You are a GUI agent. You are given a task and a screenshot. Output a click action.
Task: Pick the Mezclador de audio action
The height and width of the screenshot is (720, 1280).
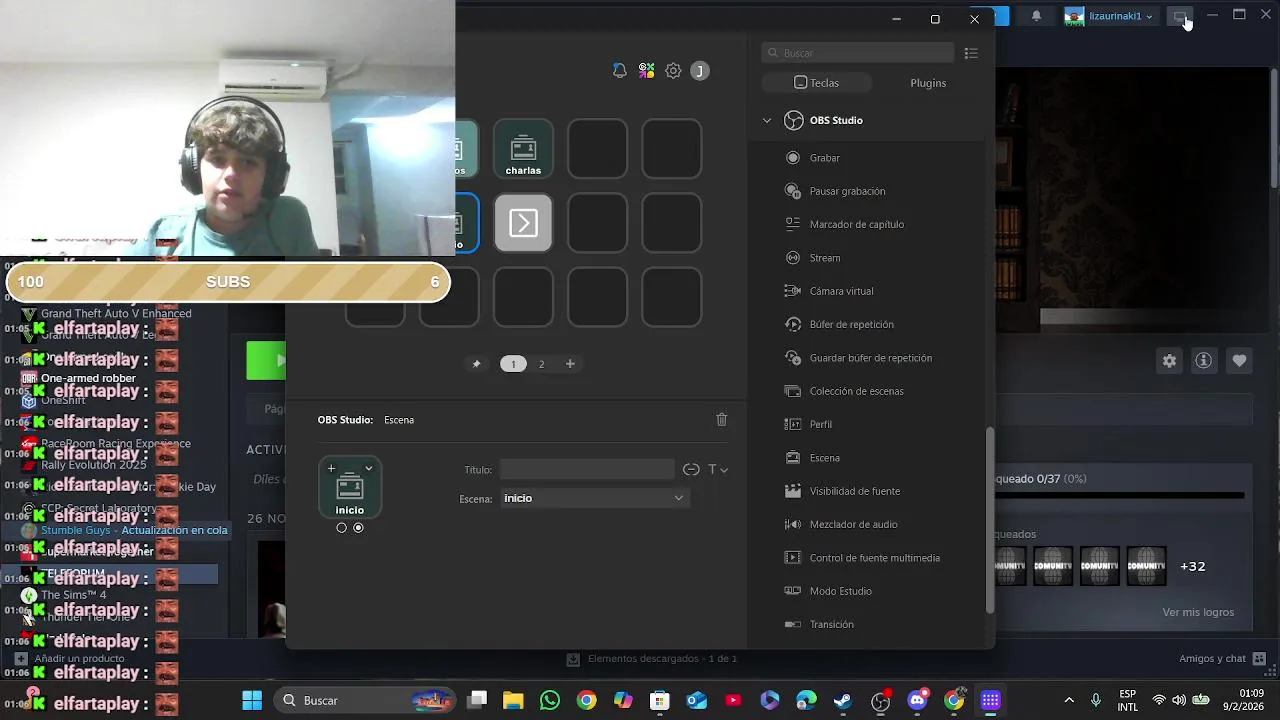click(853, 524)
